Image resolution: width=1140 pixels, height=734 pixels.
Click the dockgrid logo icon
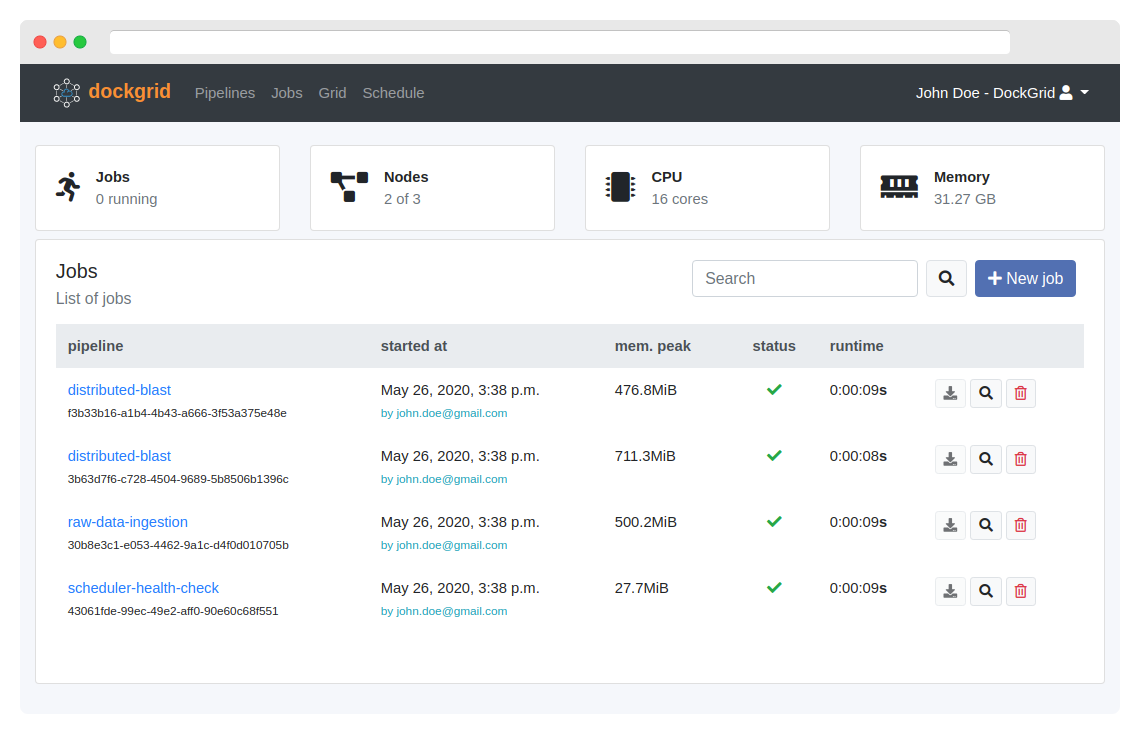coord(67,92)
